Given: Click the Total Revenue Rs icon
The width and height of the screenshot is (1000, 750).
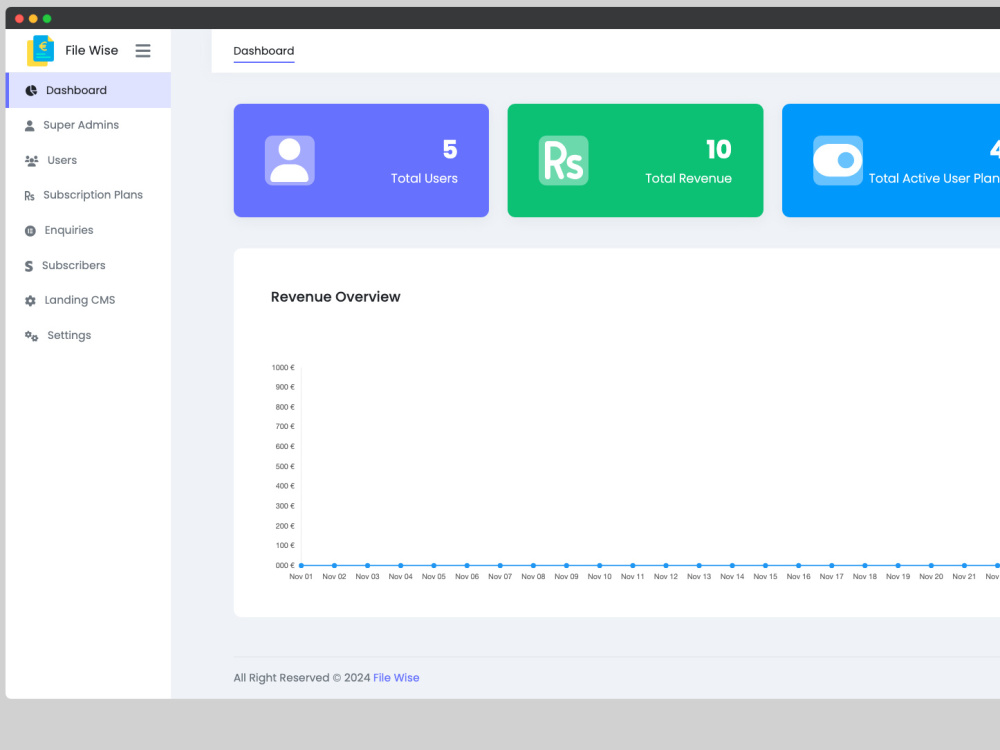Looking at the screenshot, I should click(563, 160).
